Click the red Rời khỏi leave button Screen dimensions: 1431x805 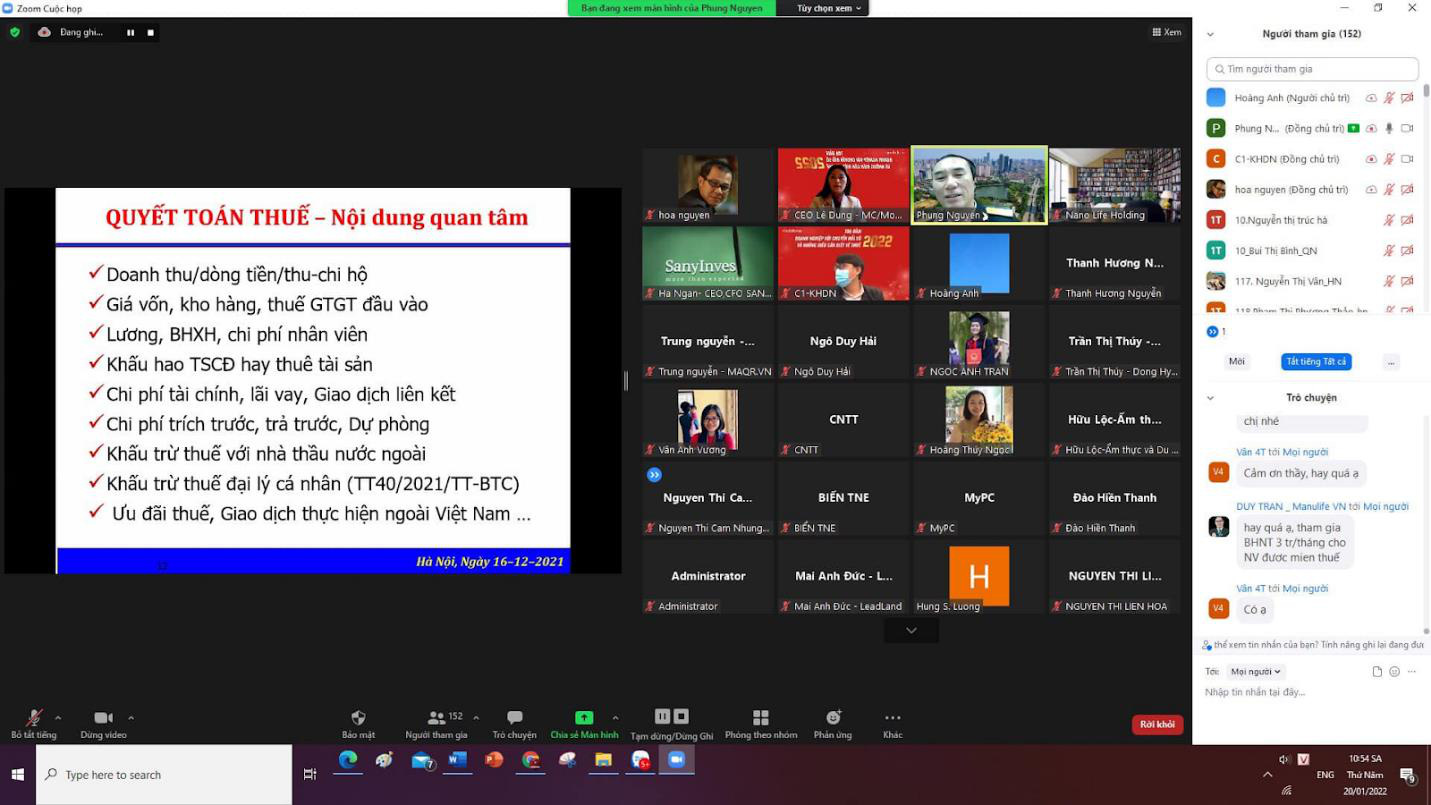point(1157,724)
